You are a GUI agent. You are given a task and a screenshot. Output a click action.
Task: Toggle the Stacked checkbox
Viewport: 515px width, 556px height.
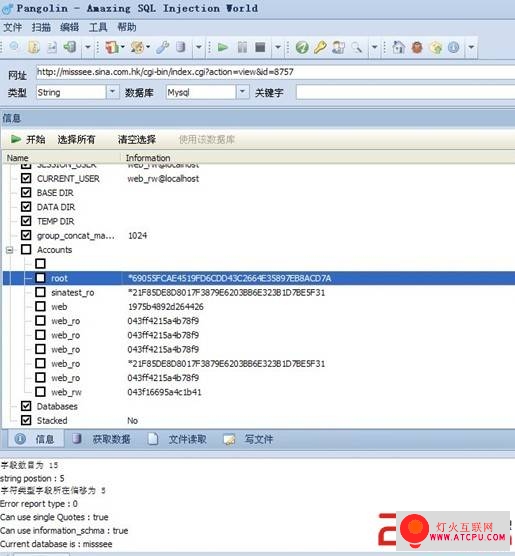click(x=26, y=420)
